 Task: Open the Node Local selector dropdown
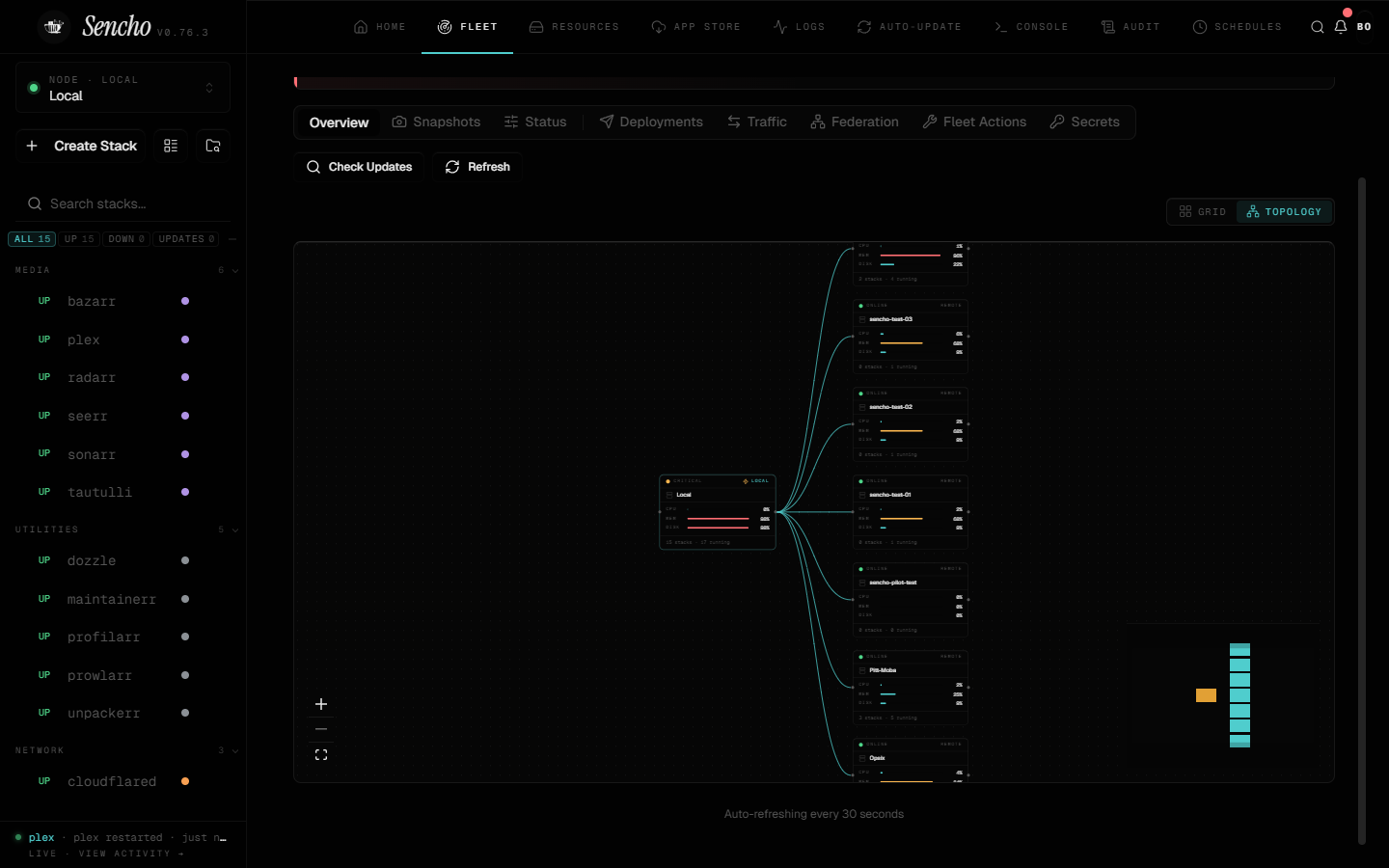tap(123, 88)
